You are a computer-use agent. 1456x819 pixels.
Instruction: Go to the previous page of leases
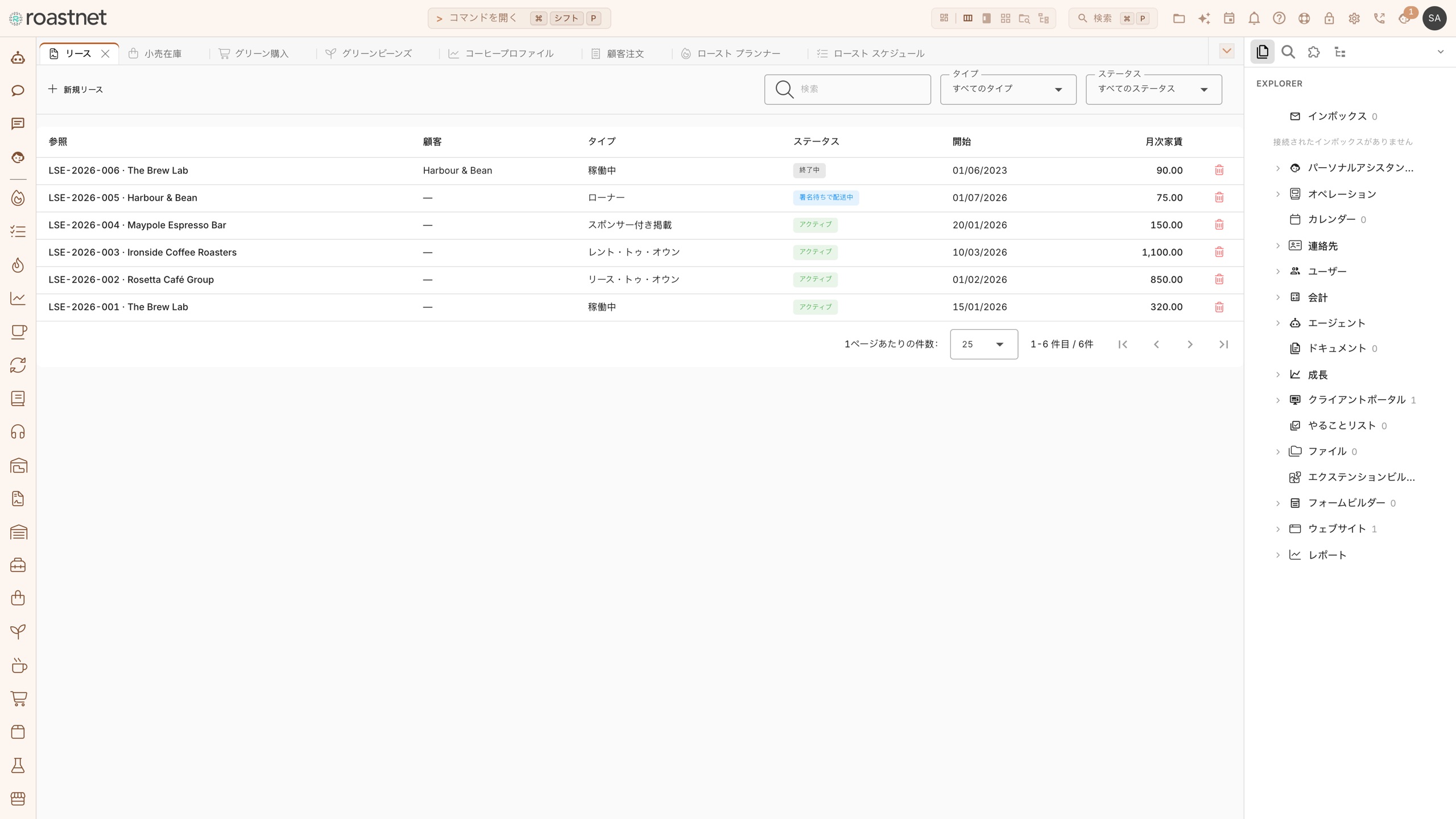point(1156,344)
